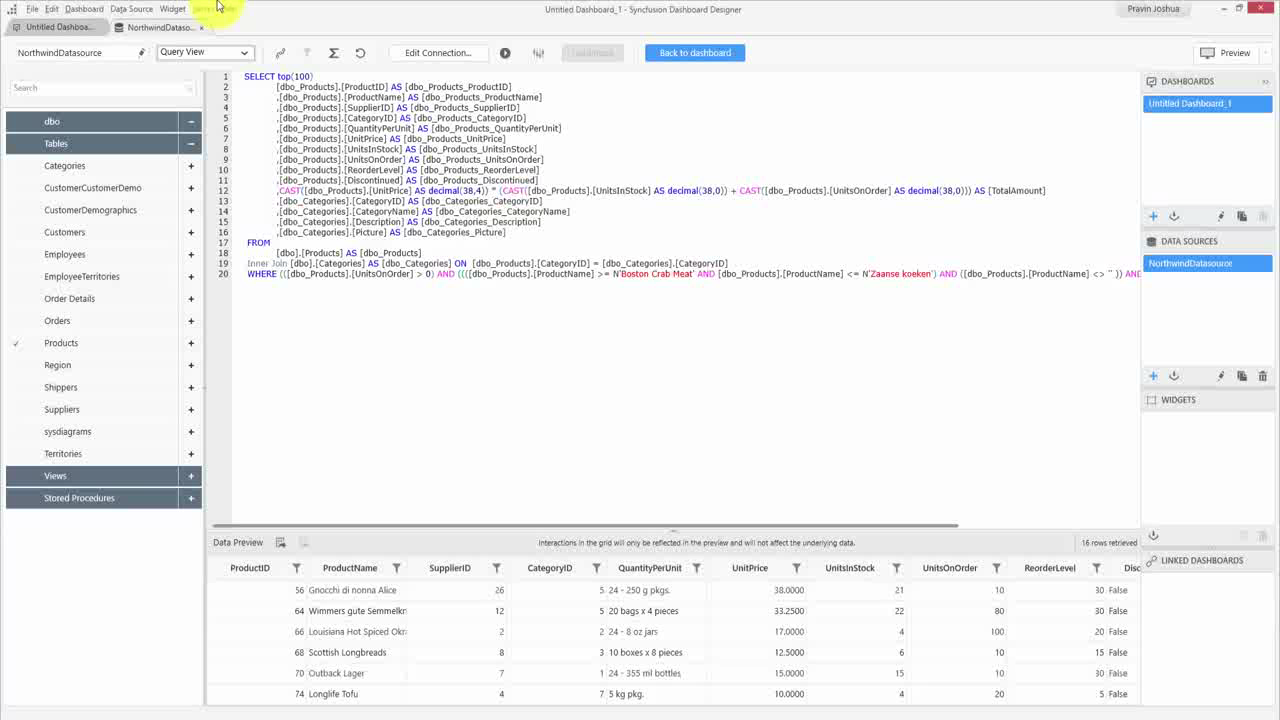This screenshot has height=720, width=1280.
Task: Collapse right panel with double chevron
Action: (1265, 82)
